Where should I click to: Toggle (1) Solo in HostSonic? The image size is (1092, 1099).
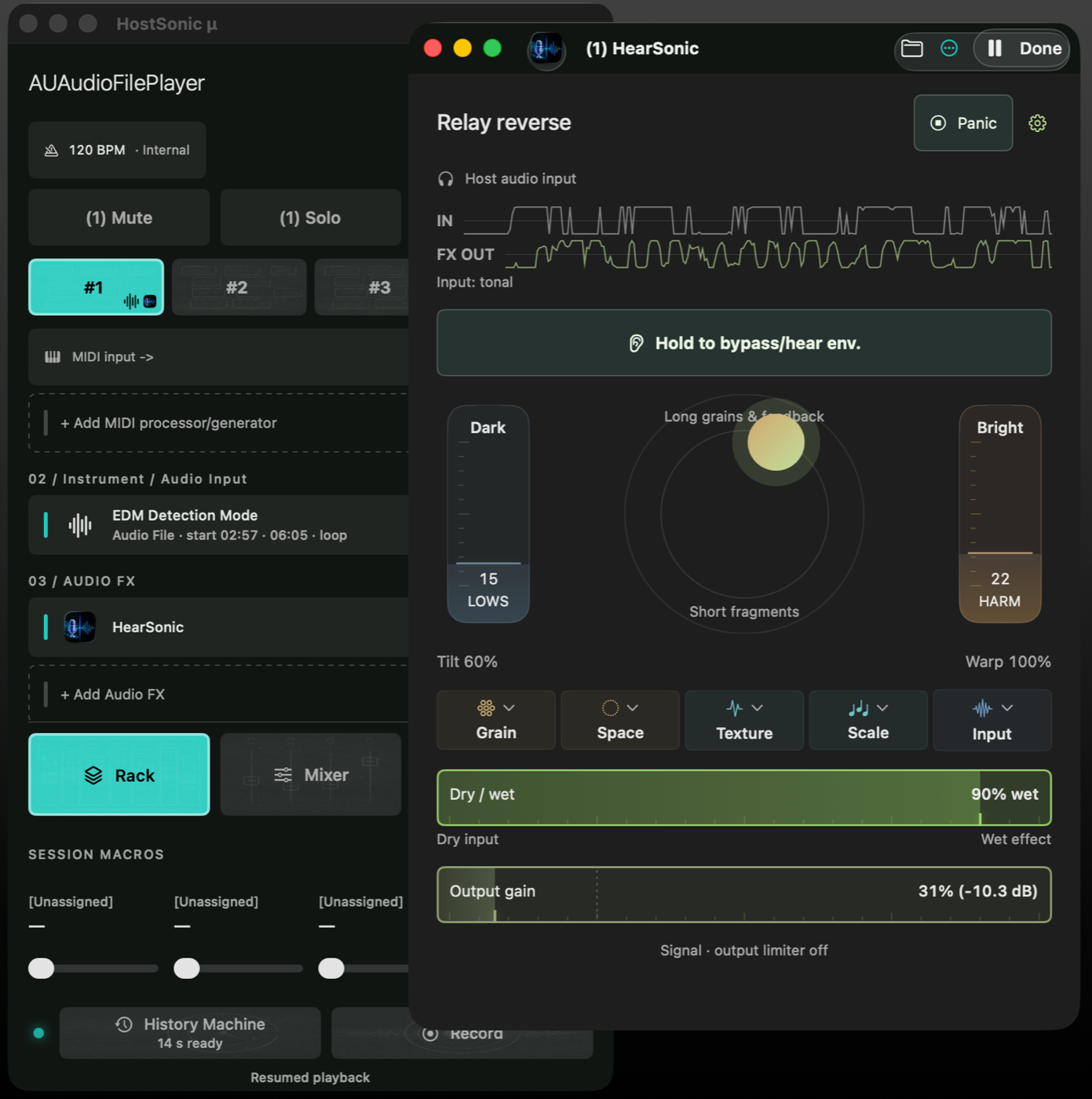click(x=310, y=217)
